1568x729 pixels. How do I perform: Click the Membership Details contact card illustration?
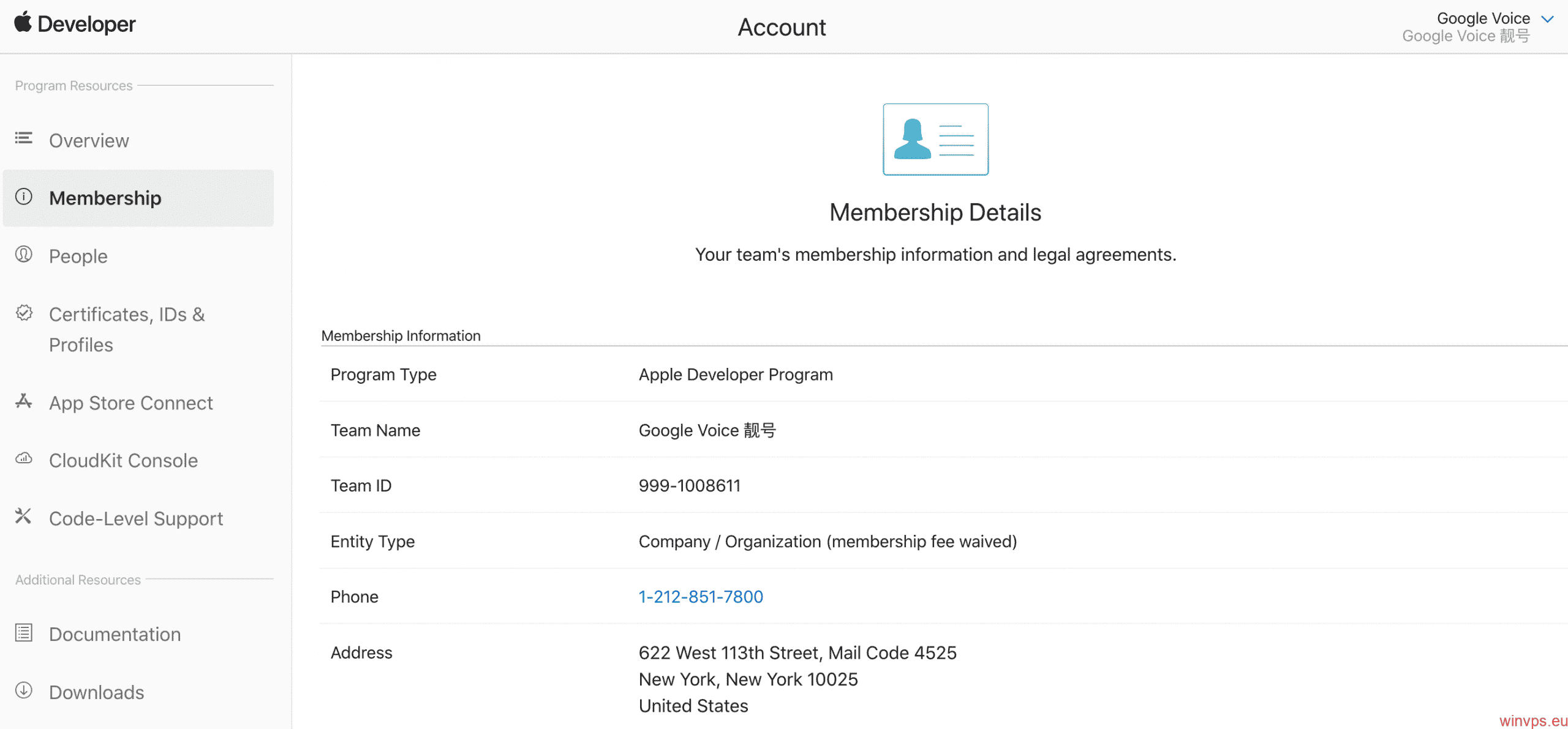pos(935,140)
